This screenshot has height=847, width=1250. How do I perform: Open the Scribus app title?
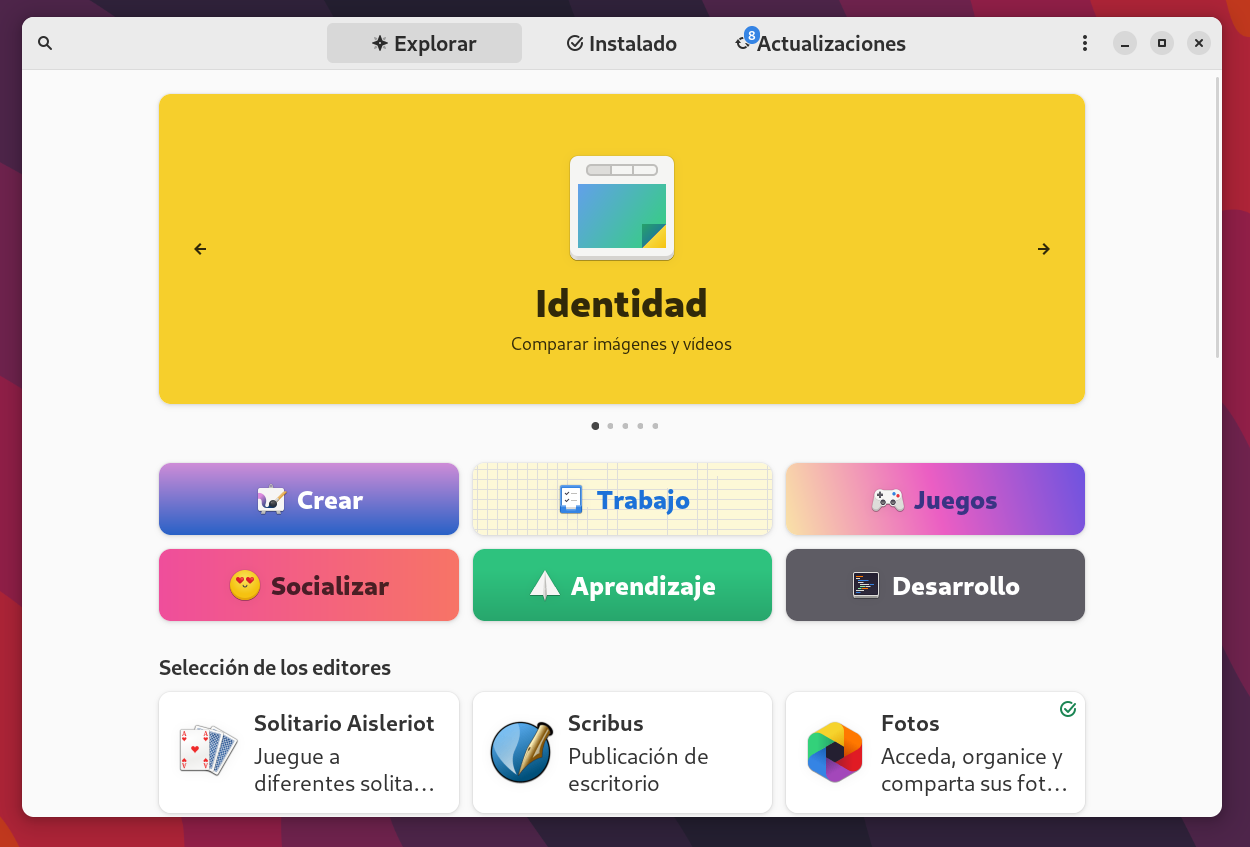tap(606, 723)
